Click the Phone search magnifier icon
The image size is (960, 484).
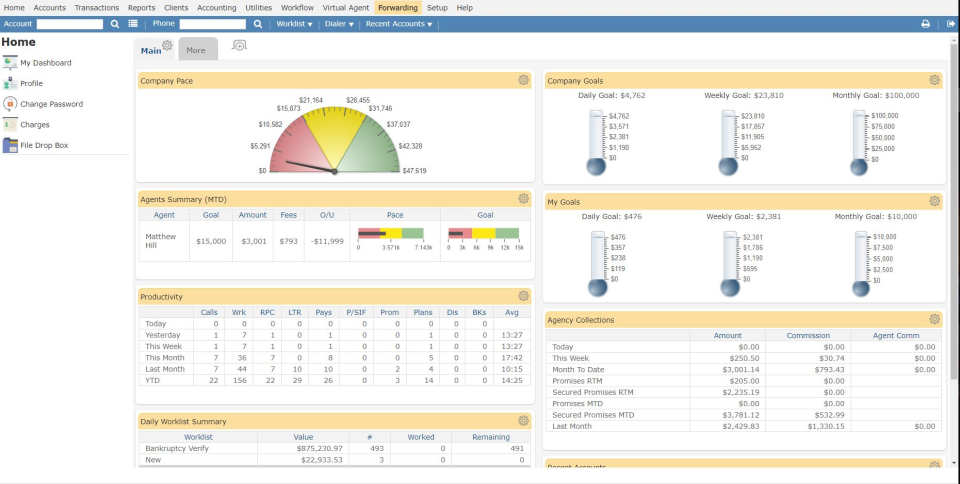(x=258, y=23)
